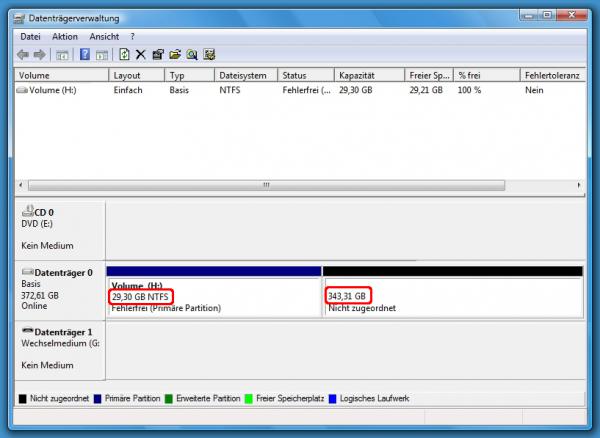Sort by the % frei column header

pos(487,76)
